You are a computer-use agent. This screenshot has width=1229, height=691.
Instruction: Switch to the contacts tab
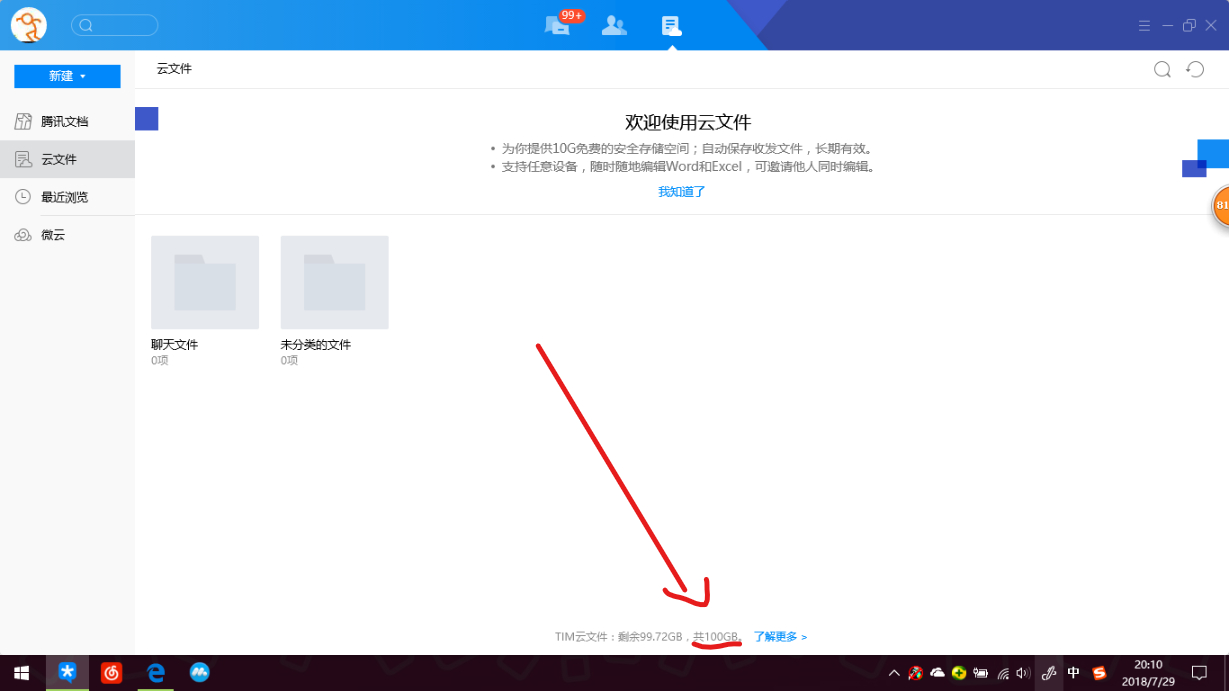click(x=614, y=26)
